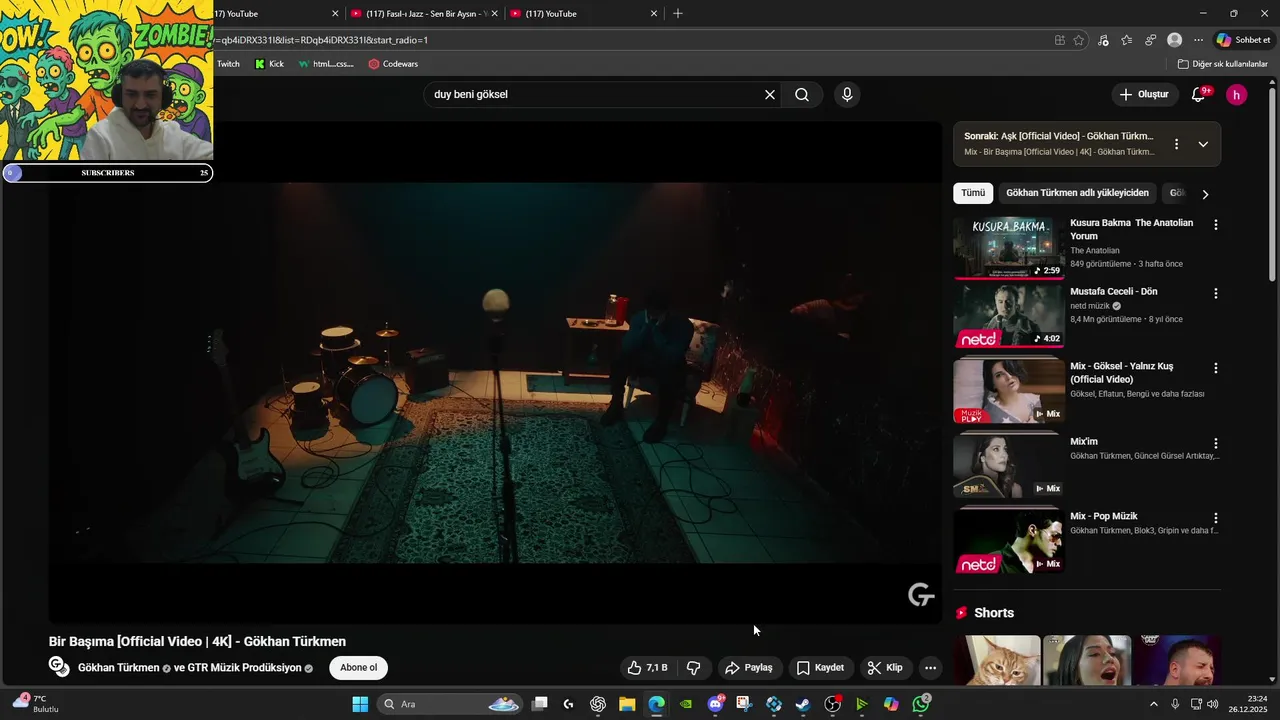
Task: Show hidden system tray icons chevron
Action: click(x=1153, y=704)
